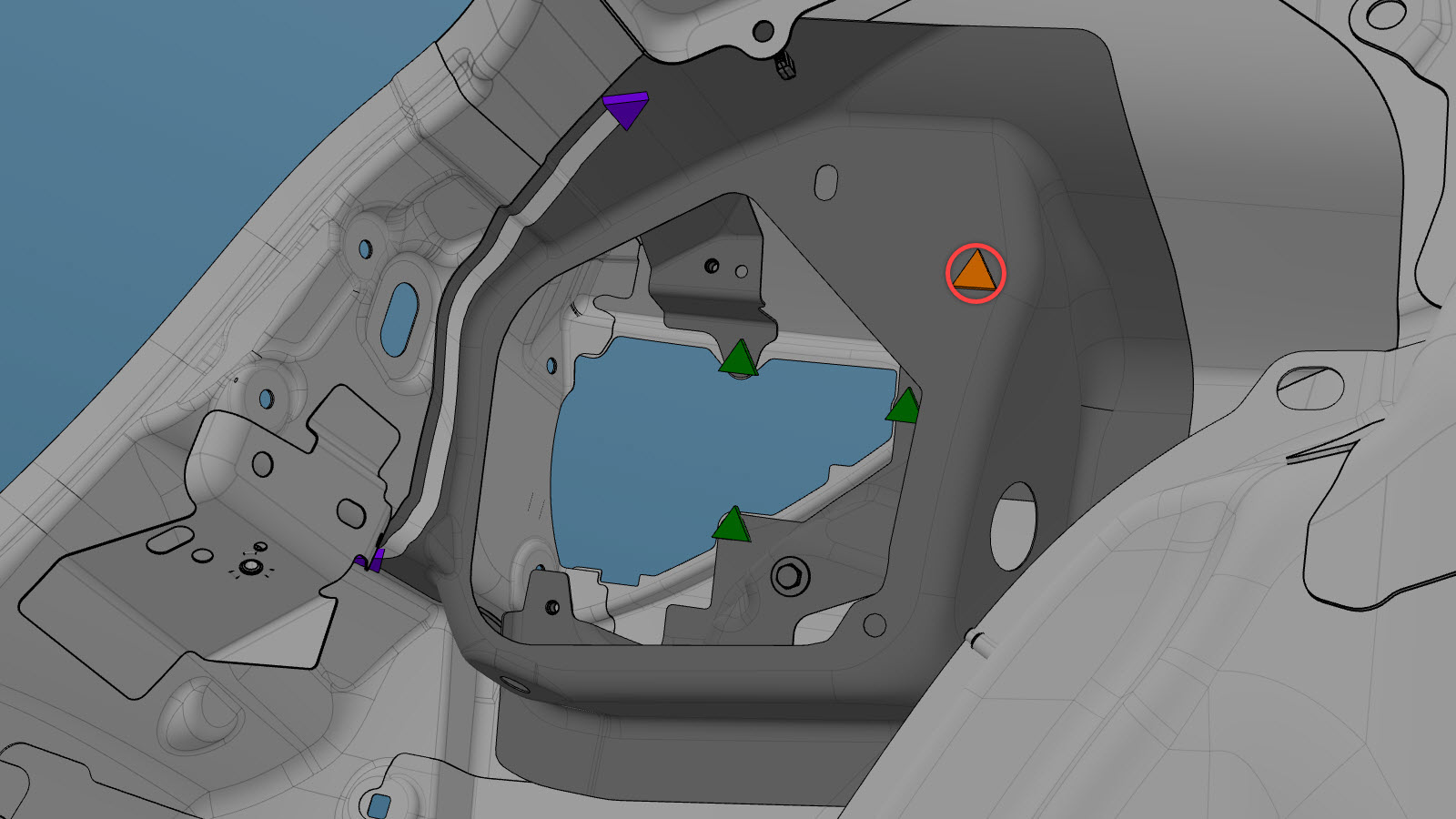Select the round hole on the left flat bracket
The image size is (1456, 819).
point(262,464)
